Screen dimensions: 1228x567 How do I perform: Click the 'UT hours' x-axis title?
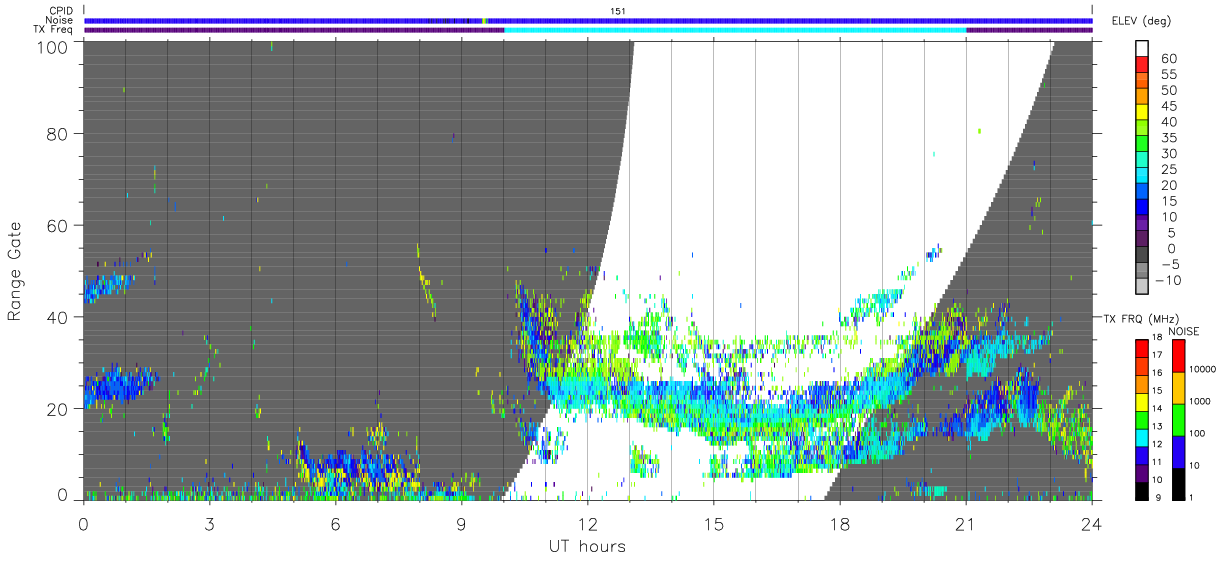point(587,547)
